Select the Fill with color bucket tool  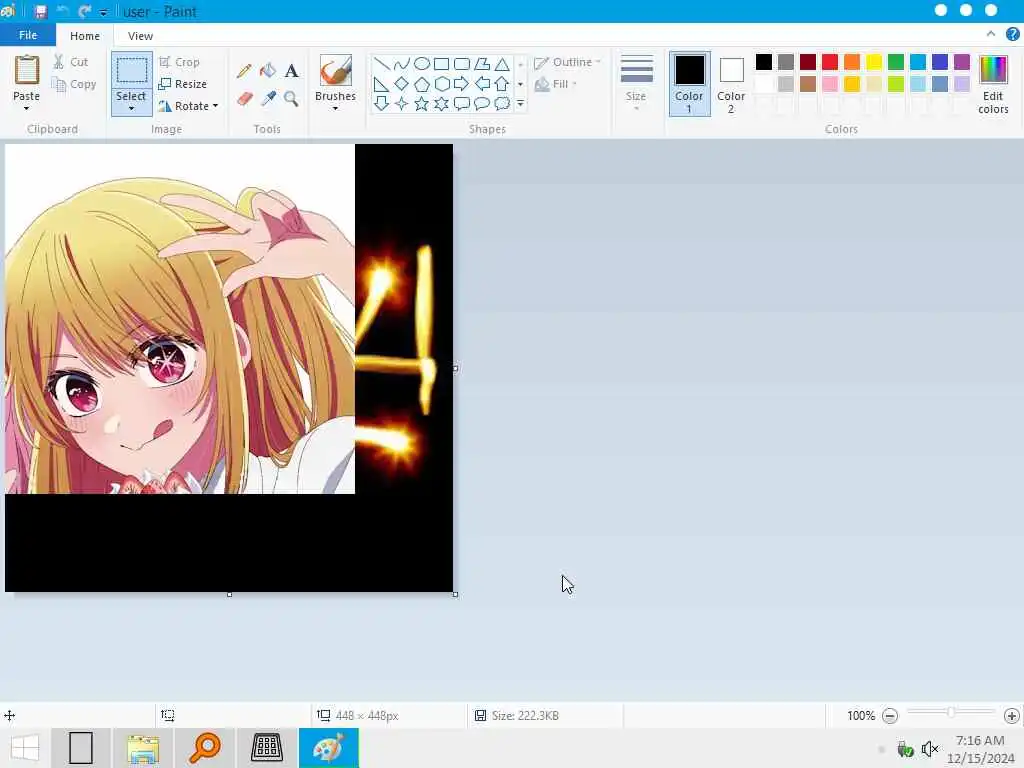point(268,71)
